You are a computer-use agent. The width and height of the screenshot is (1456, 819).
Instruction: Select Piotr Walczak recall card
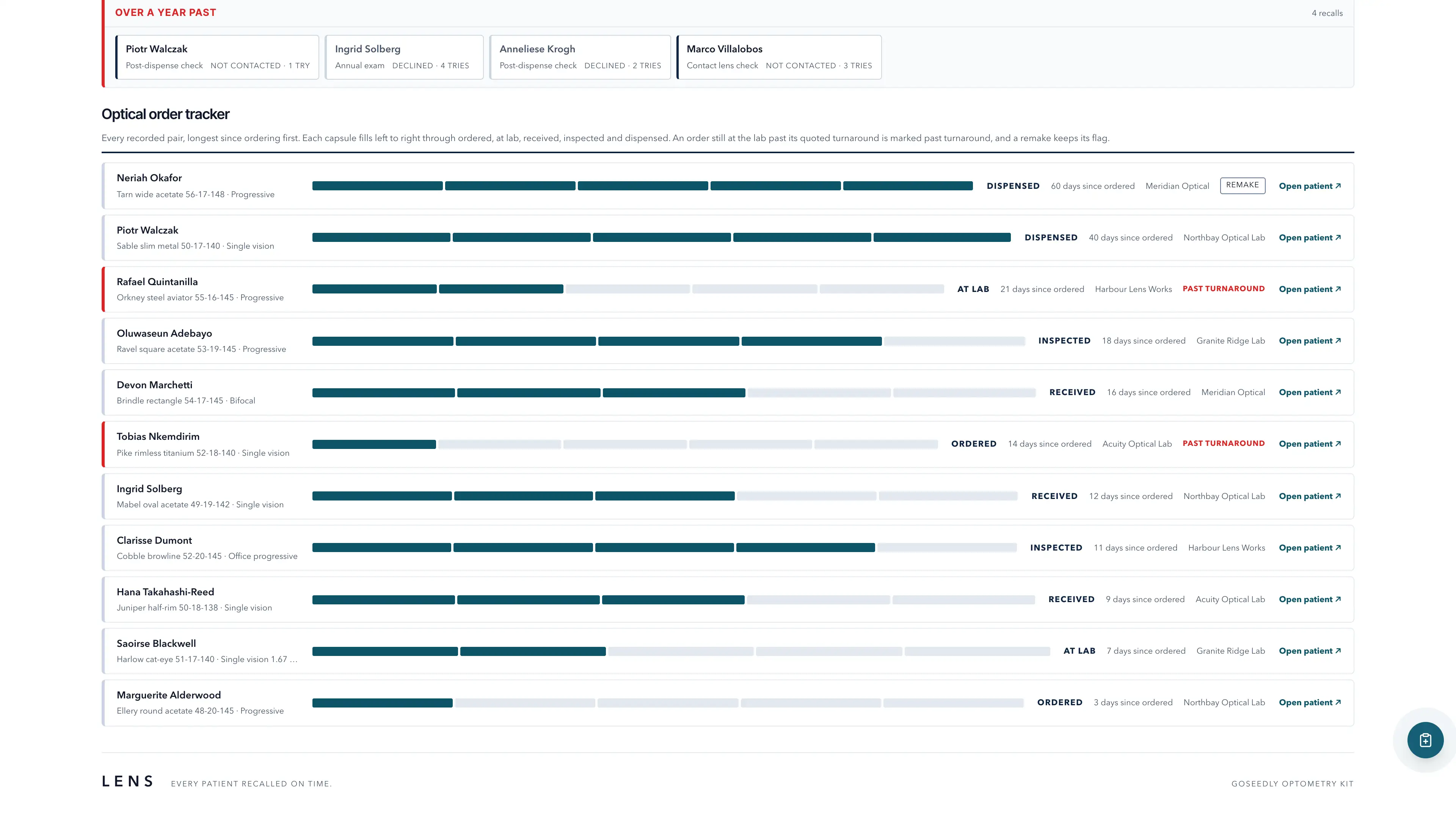click(x=217, y=57)
